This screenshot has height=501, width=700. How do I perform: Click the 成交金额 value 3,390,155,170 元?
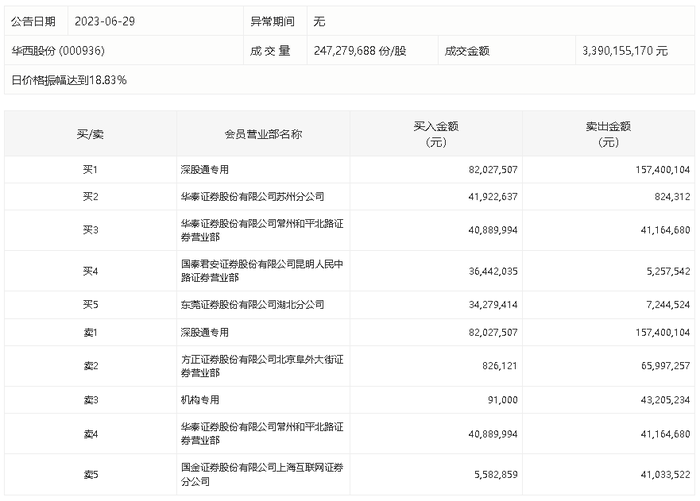coord(625,51)
